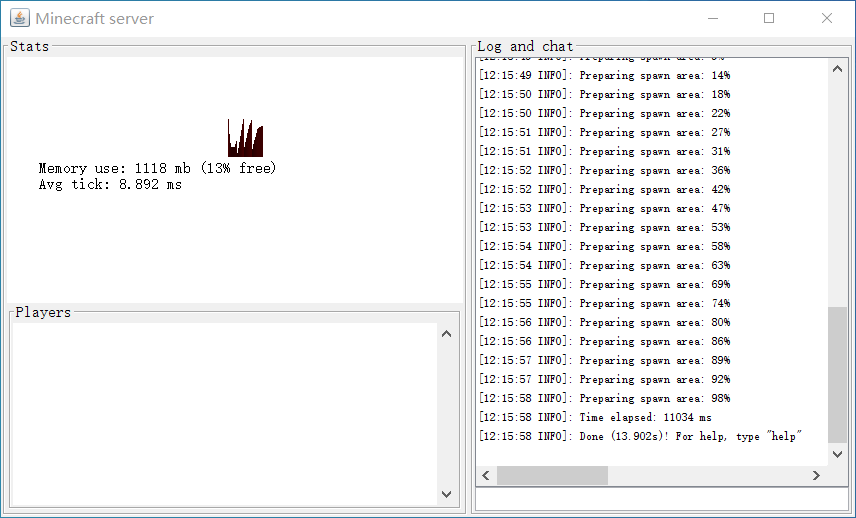Image resolution: width=856 pixels, height=518 pixels.
Task: Click "Avg tick: 8.892 ms" text
Action: [x=110, y=184]
